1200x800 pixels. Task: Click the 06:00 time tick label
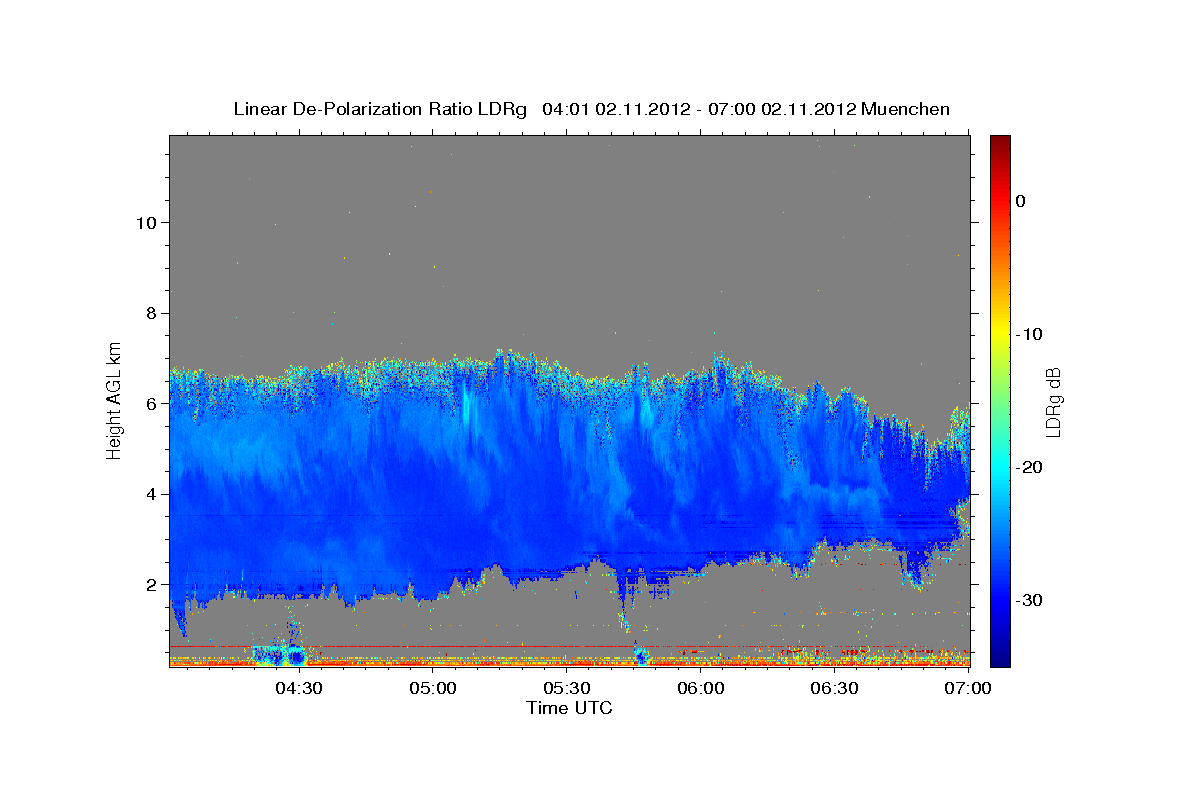pos(701,688)
